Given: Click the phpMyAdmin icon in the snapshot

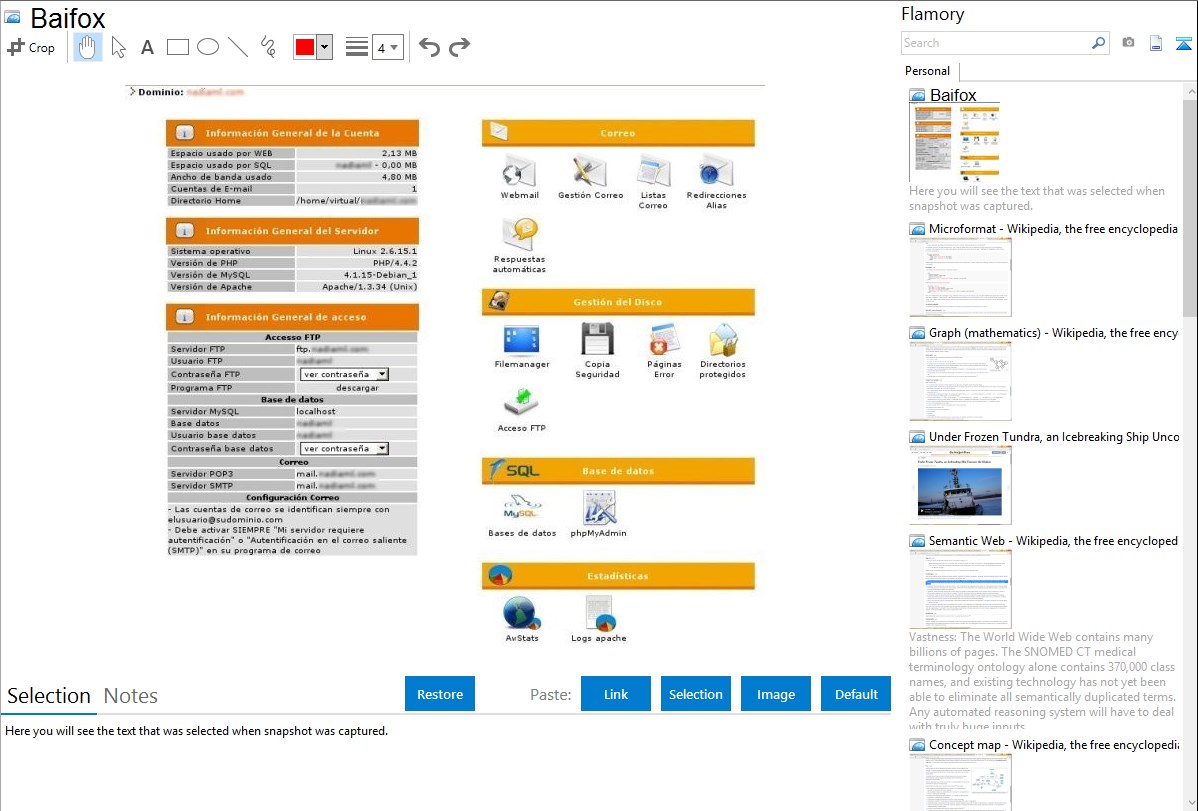Looking at the screenshot, I should click(x=598, y=508).
